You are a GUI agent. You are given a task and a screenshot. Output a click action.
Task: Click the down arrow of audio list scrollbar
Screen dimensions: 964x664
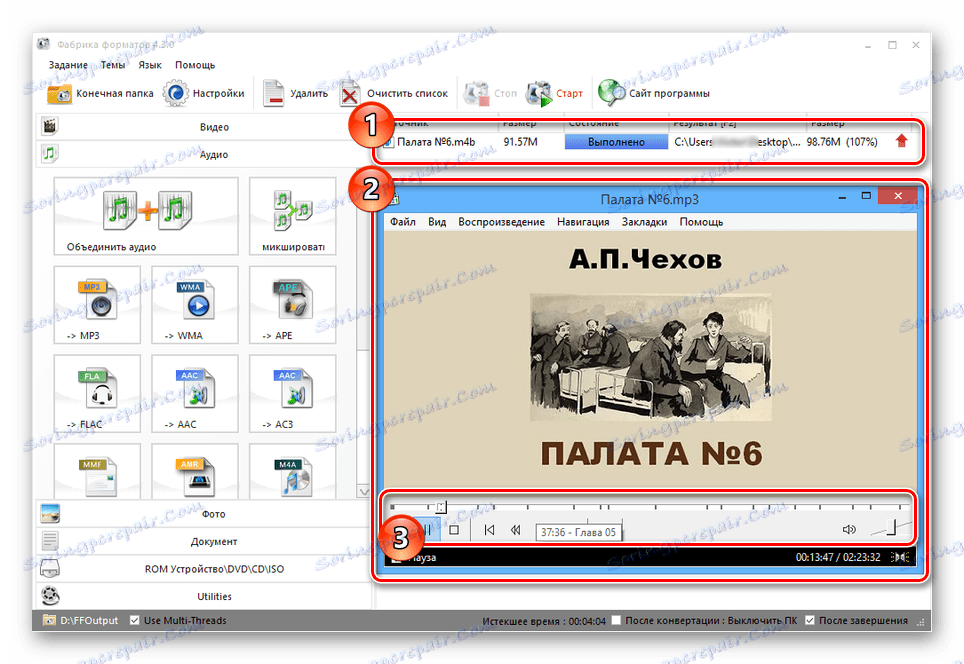tap(363, 492)
